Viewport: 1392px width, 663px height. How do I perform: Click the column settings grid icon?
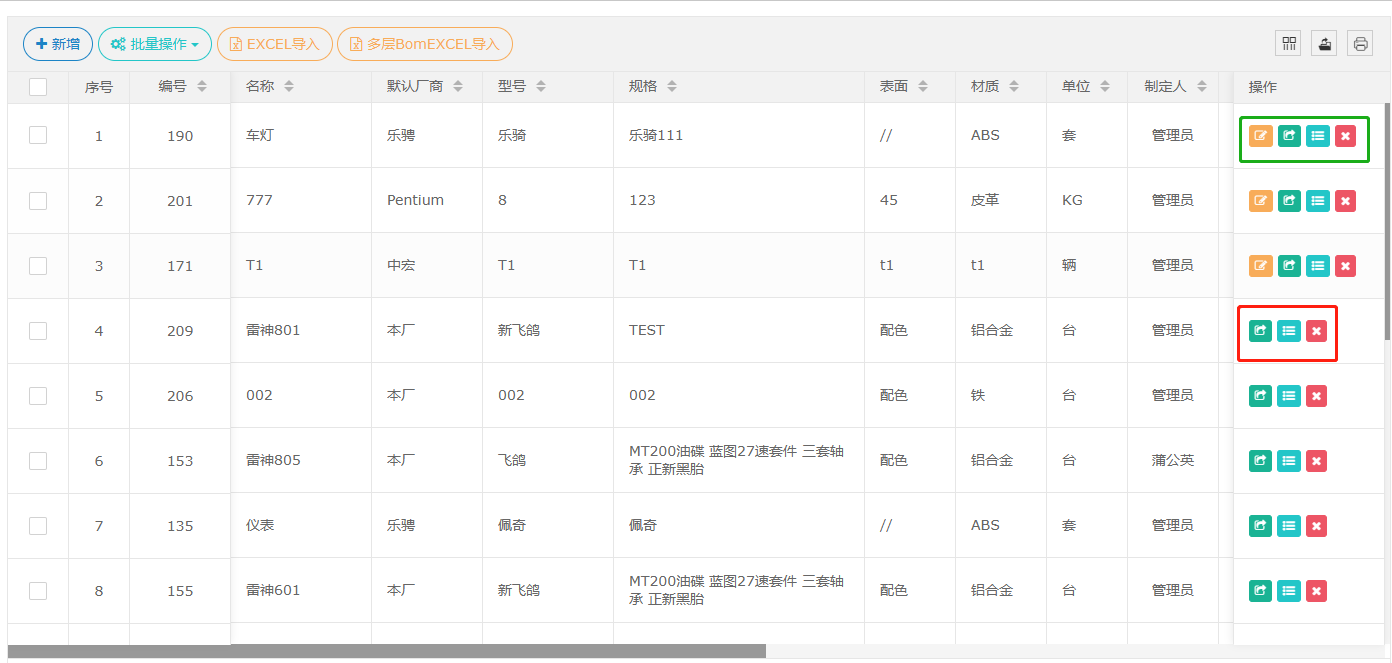(x=1289, y=43)
